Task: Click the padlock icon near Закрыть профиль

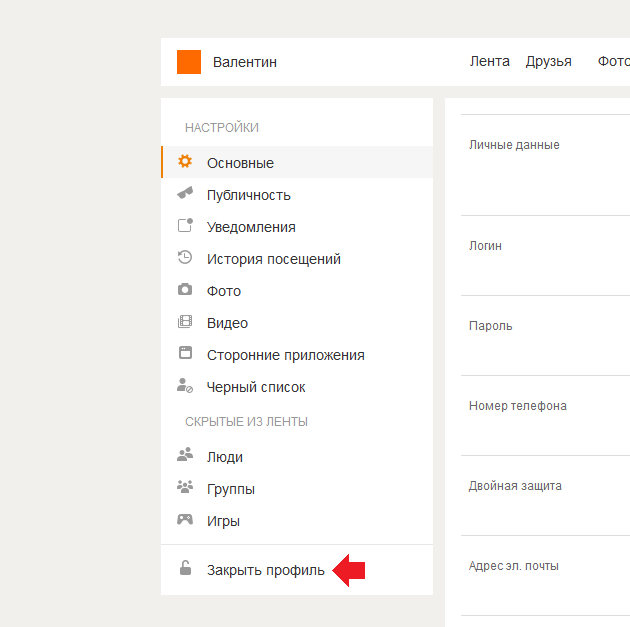Action: 185,569
